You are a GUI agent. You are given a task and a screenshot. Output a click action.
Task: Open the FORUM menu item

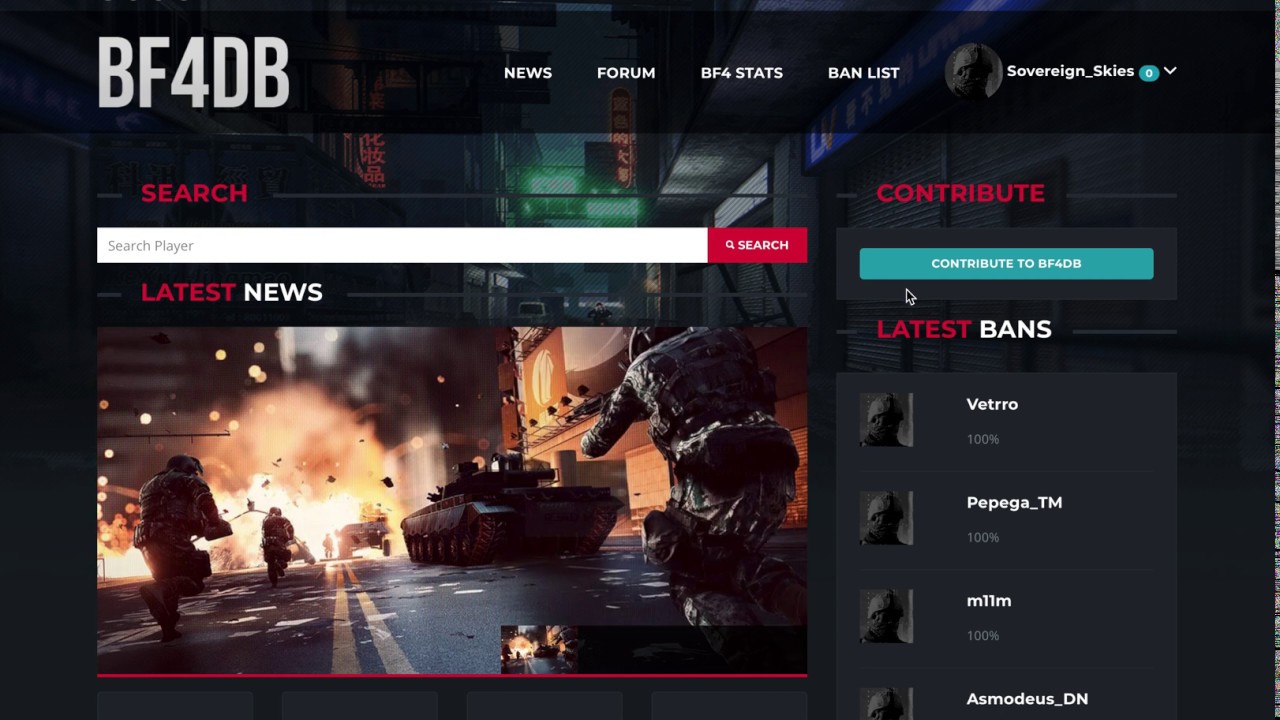tap(626, 73)
